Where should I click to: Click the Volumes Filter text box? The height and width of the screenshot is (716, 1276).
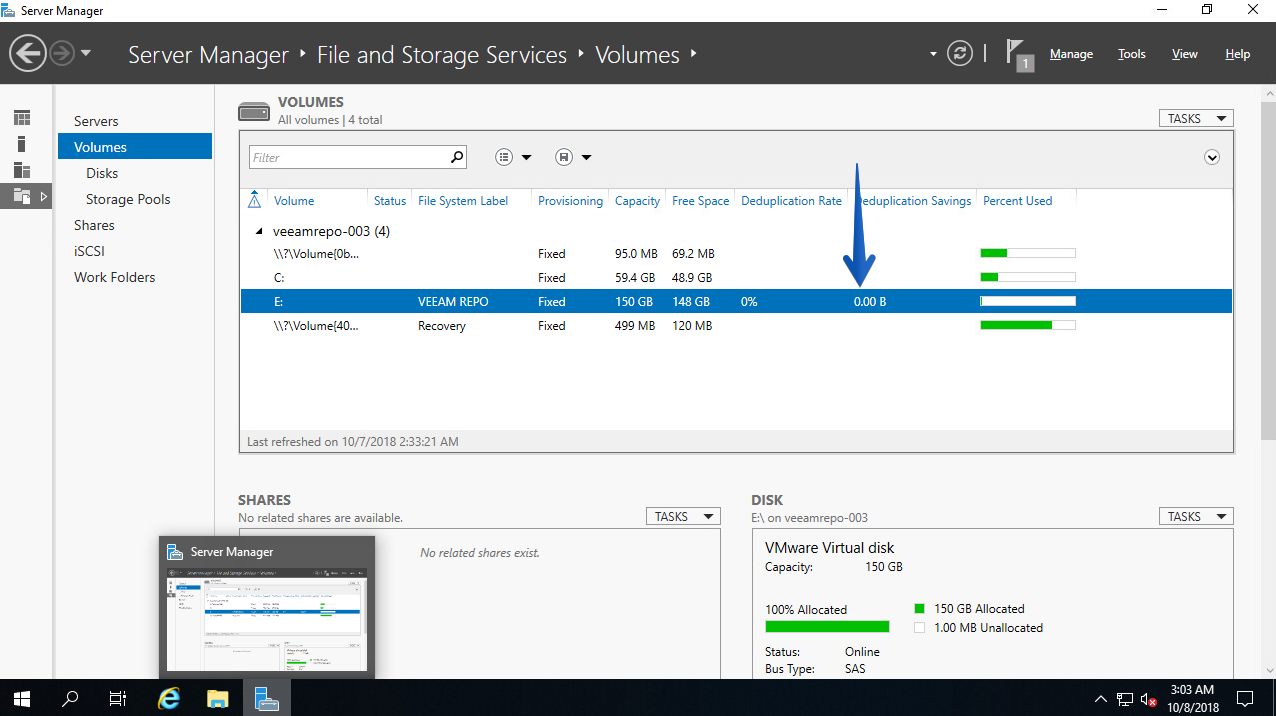pyautogui.click(x=348, y=157)
